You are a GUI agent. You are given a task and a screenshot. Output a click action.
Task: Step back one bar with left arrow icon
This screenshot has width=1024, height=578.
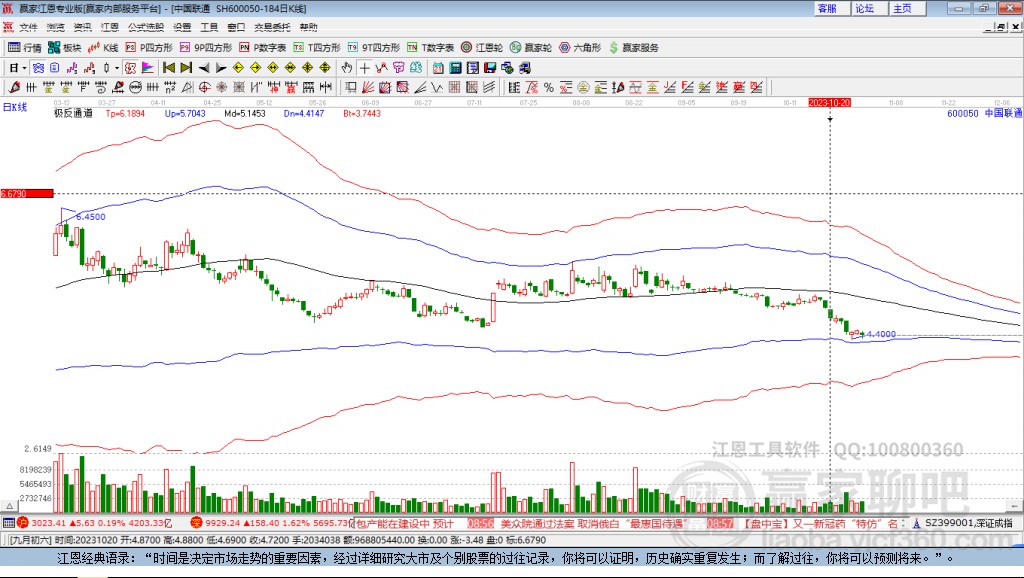(204, 67)
